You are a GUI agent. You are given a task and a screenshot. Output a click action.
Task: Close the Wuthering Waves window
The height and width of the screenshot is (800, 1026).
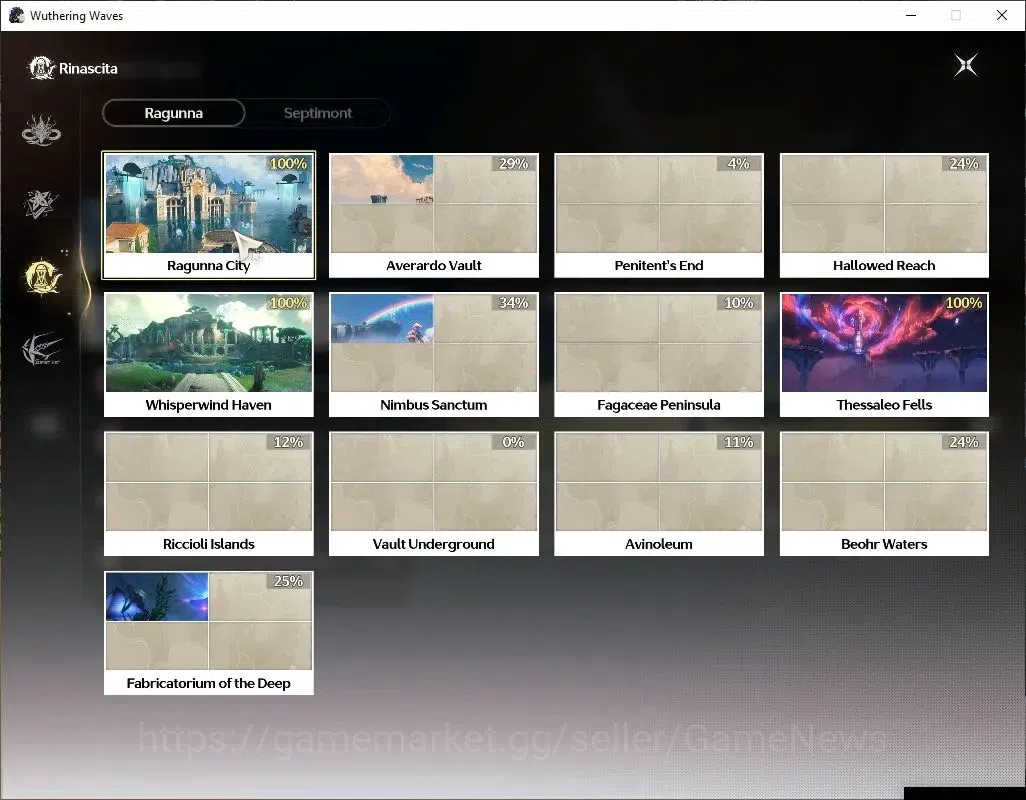[1002, 15]
